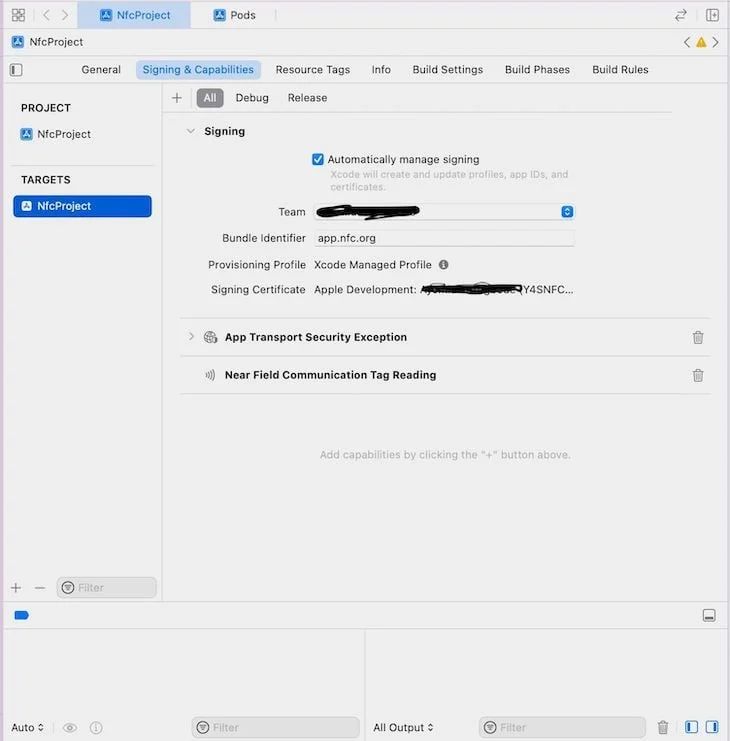Open the Build Phases tab
This screenshot has width=730, height=741.
pyautogui.click(x=537, y=69)
